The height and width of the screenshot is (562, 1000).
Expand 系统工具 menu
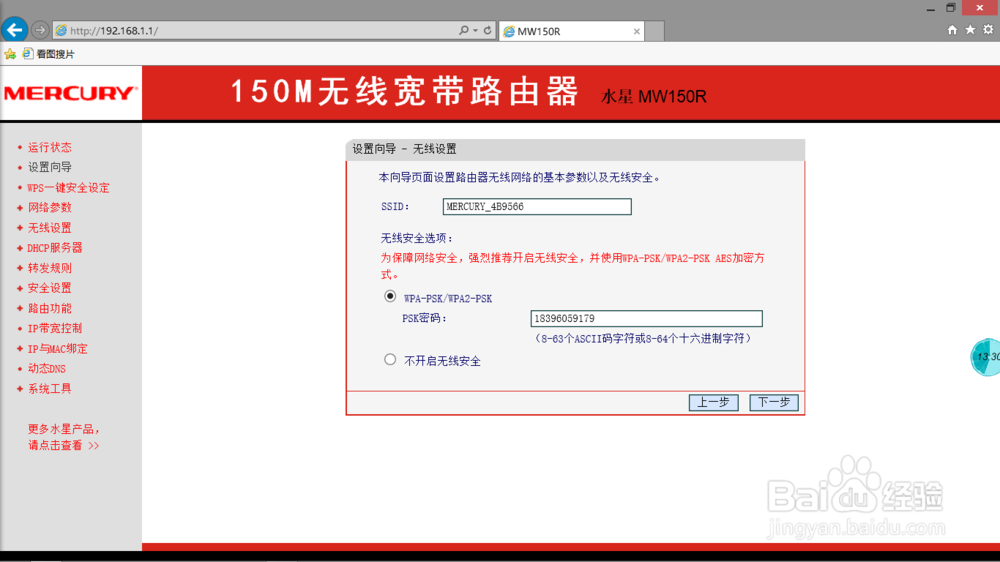[49, 389]
